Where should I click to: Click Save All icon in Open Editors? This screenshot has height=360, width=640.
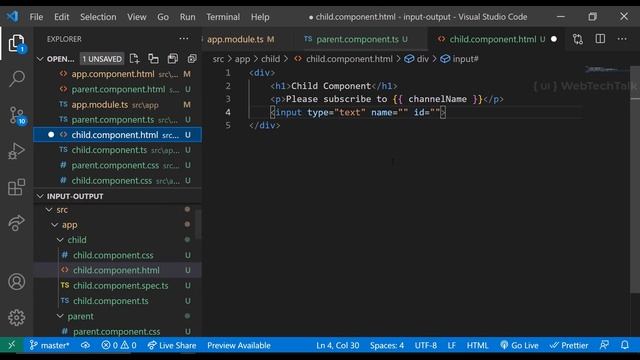173,59
